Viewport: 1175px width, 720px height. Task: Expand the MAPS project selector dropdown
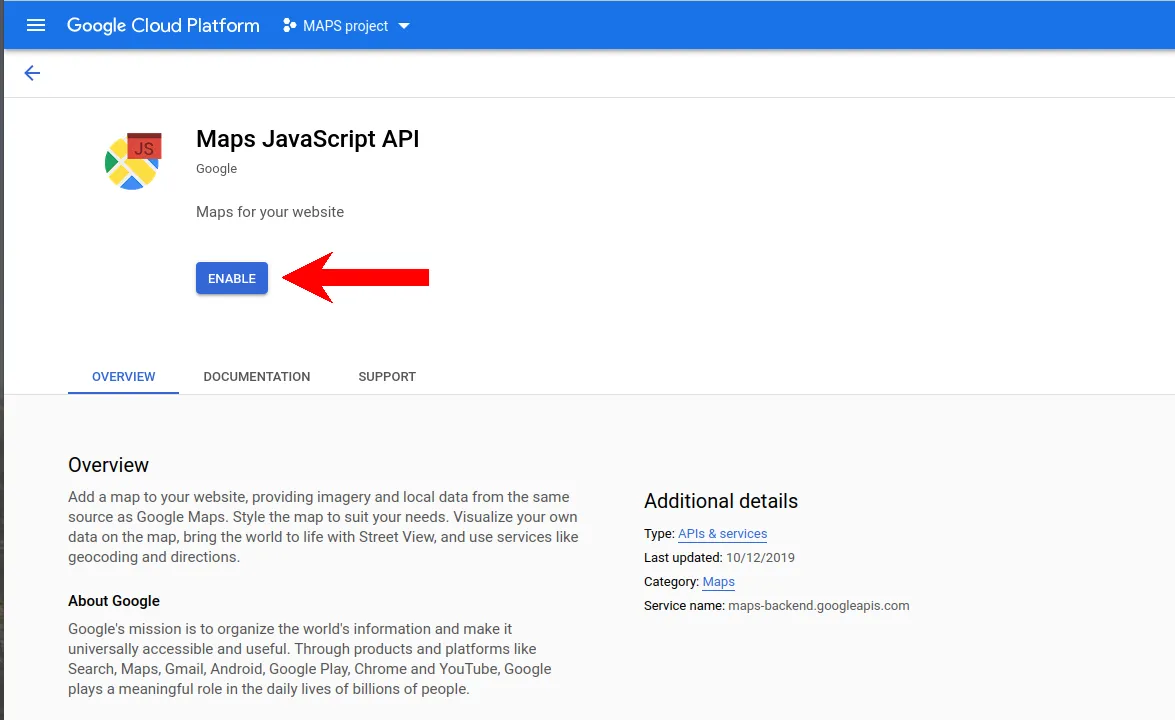click(x=404, y=25)
